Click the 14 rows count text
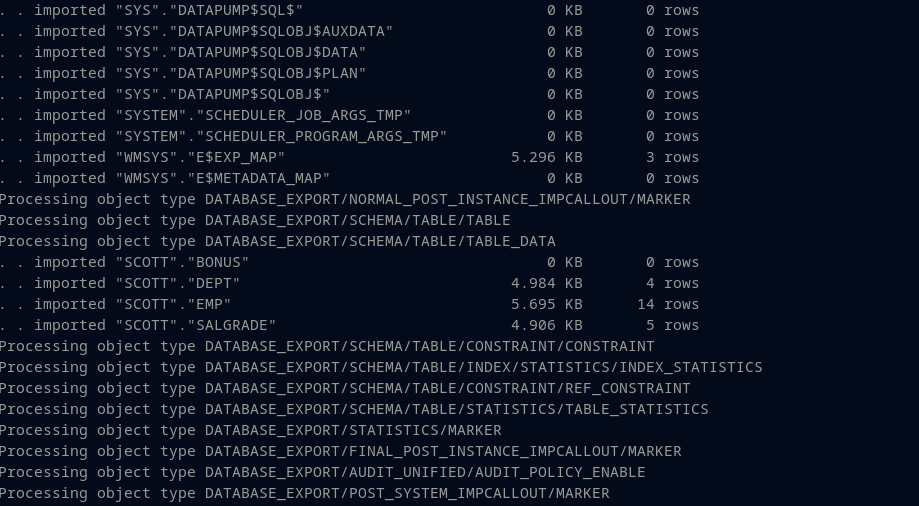This screenshot has width=919, height=506. 668,304
